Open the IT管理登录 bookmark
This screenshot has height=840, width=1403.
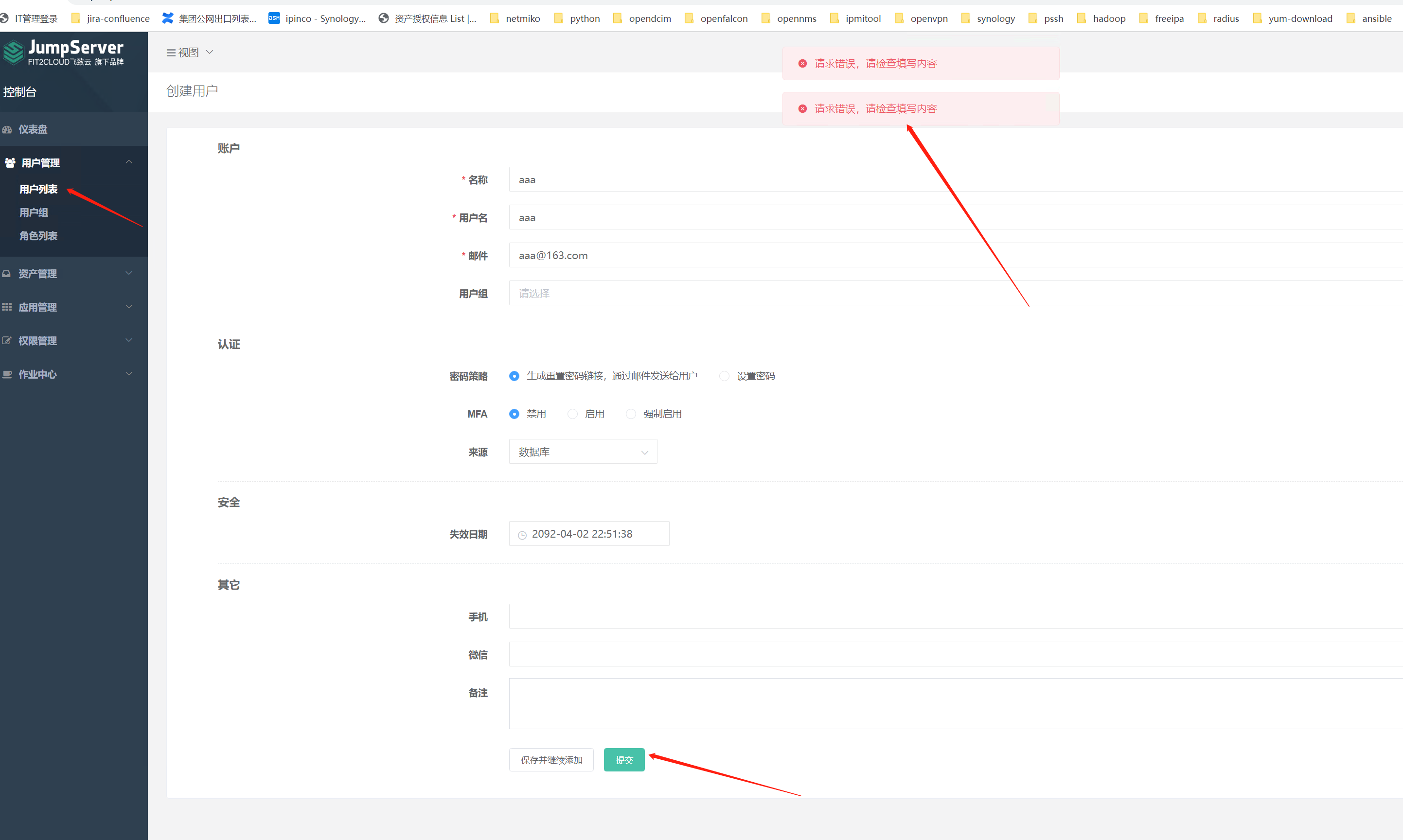30,18
